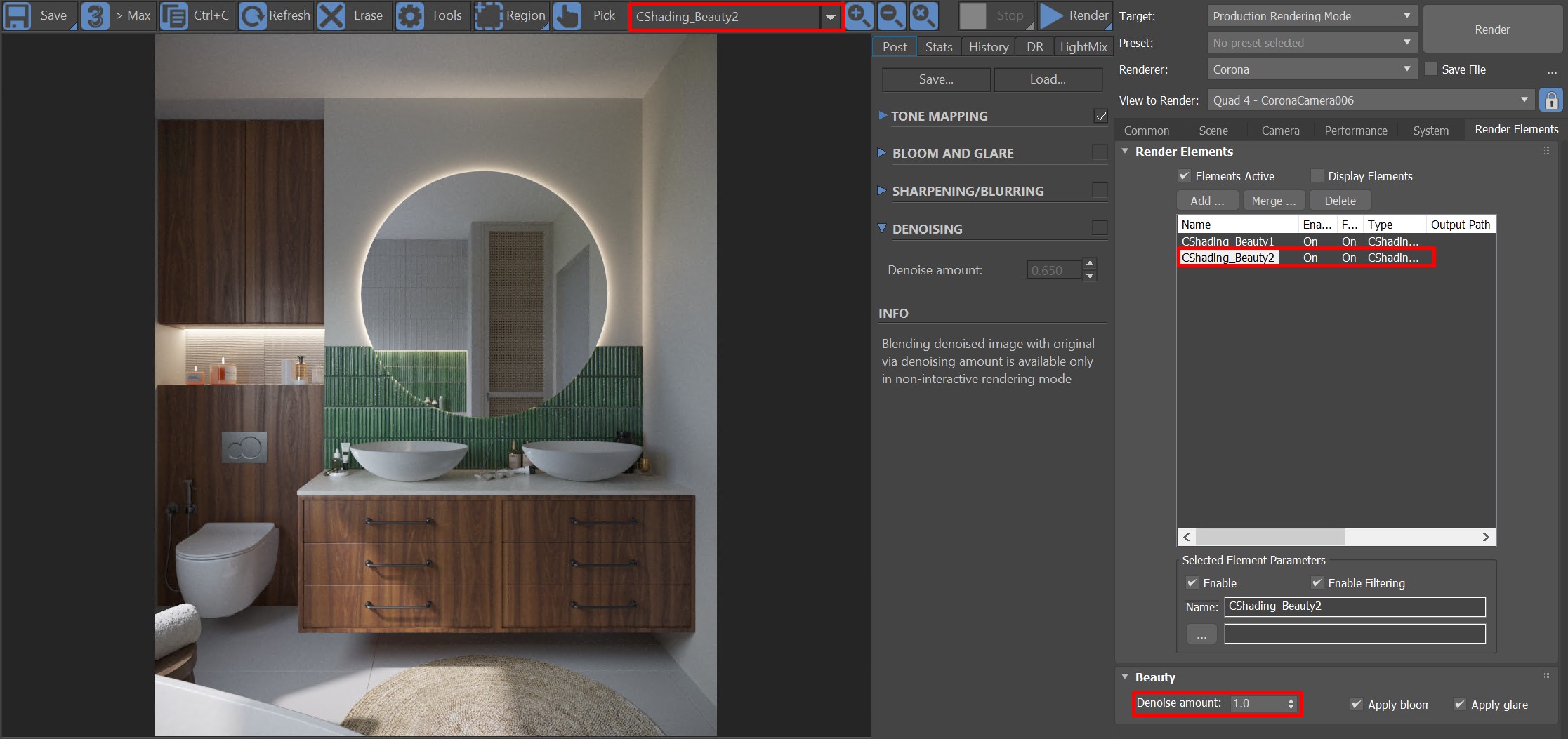Click the Merge ... button
The image size is (1568, 739).
(1273, 201)
